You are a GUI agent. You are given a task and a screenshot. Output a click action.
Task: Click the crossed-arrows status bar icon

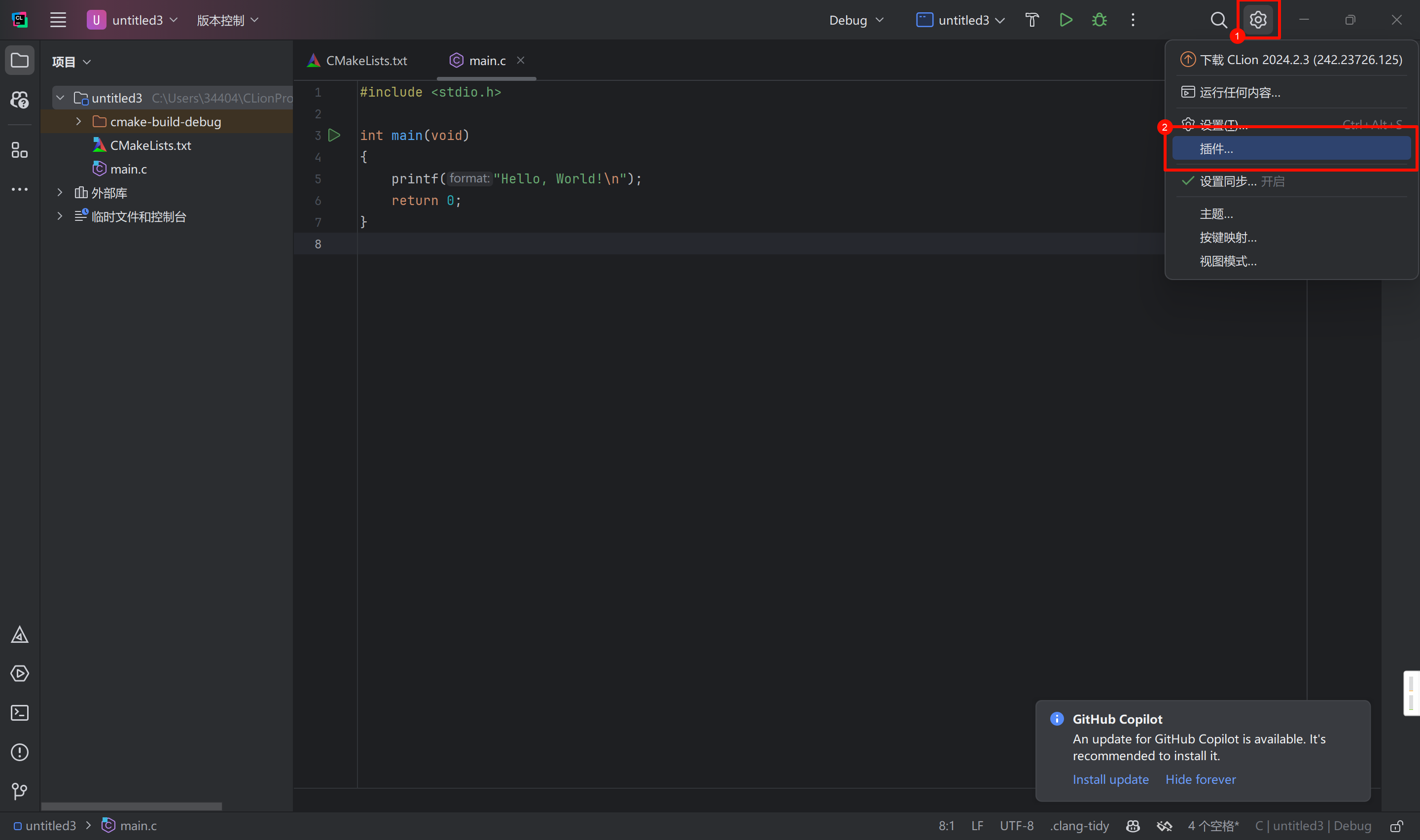pyautogui.click(x=1164, y=826)
